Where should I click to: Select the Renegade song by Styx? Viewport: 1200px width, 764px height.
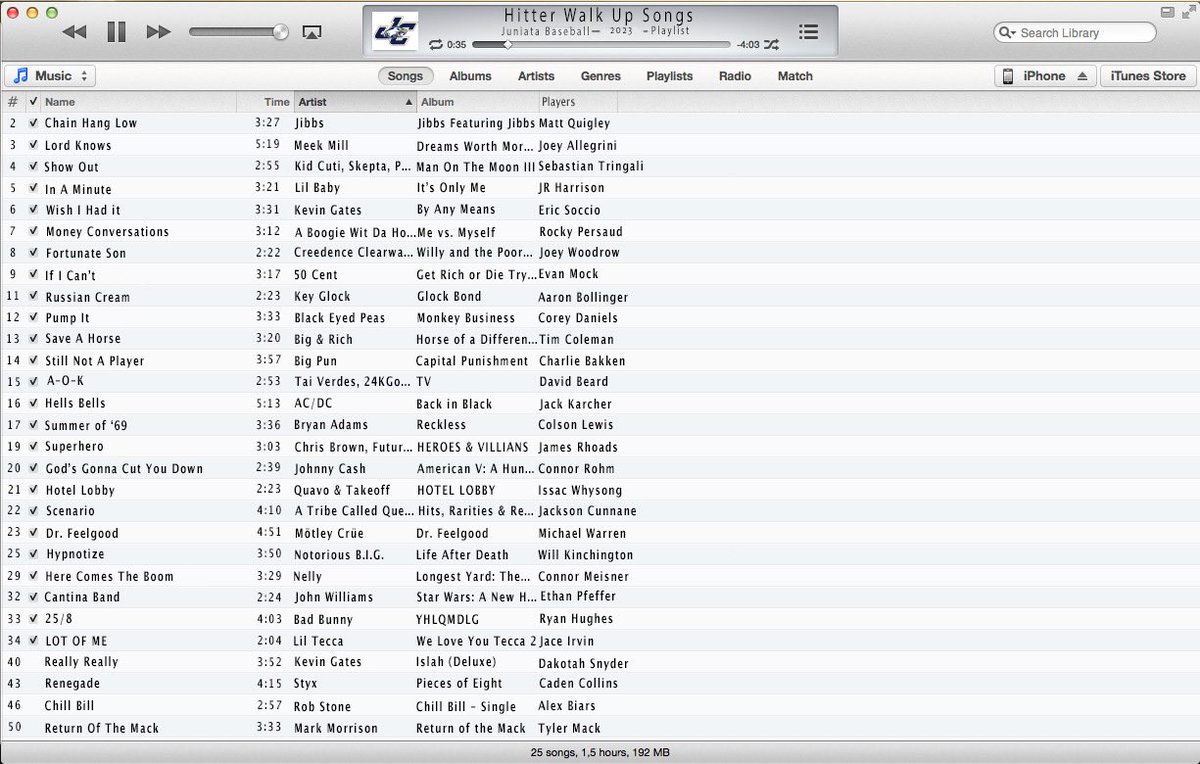click(72, 683)
